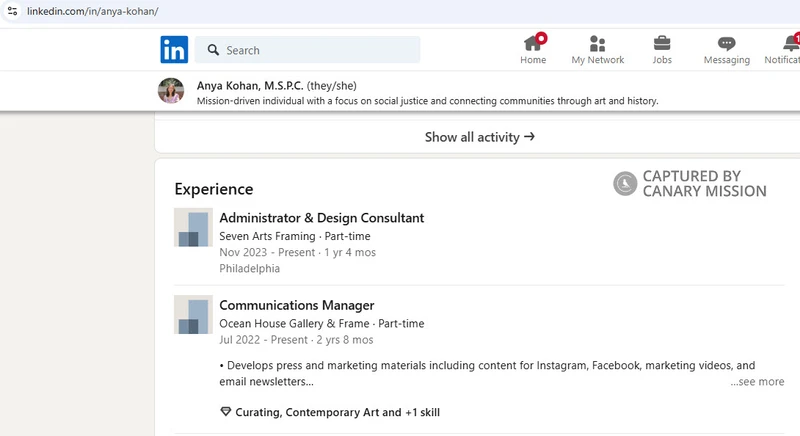This screenshot has width=800, height=436.
Task: Open My Network icon
Action: pyautogui.click(x=597, y=44)
